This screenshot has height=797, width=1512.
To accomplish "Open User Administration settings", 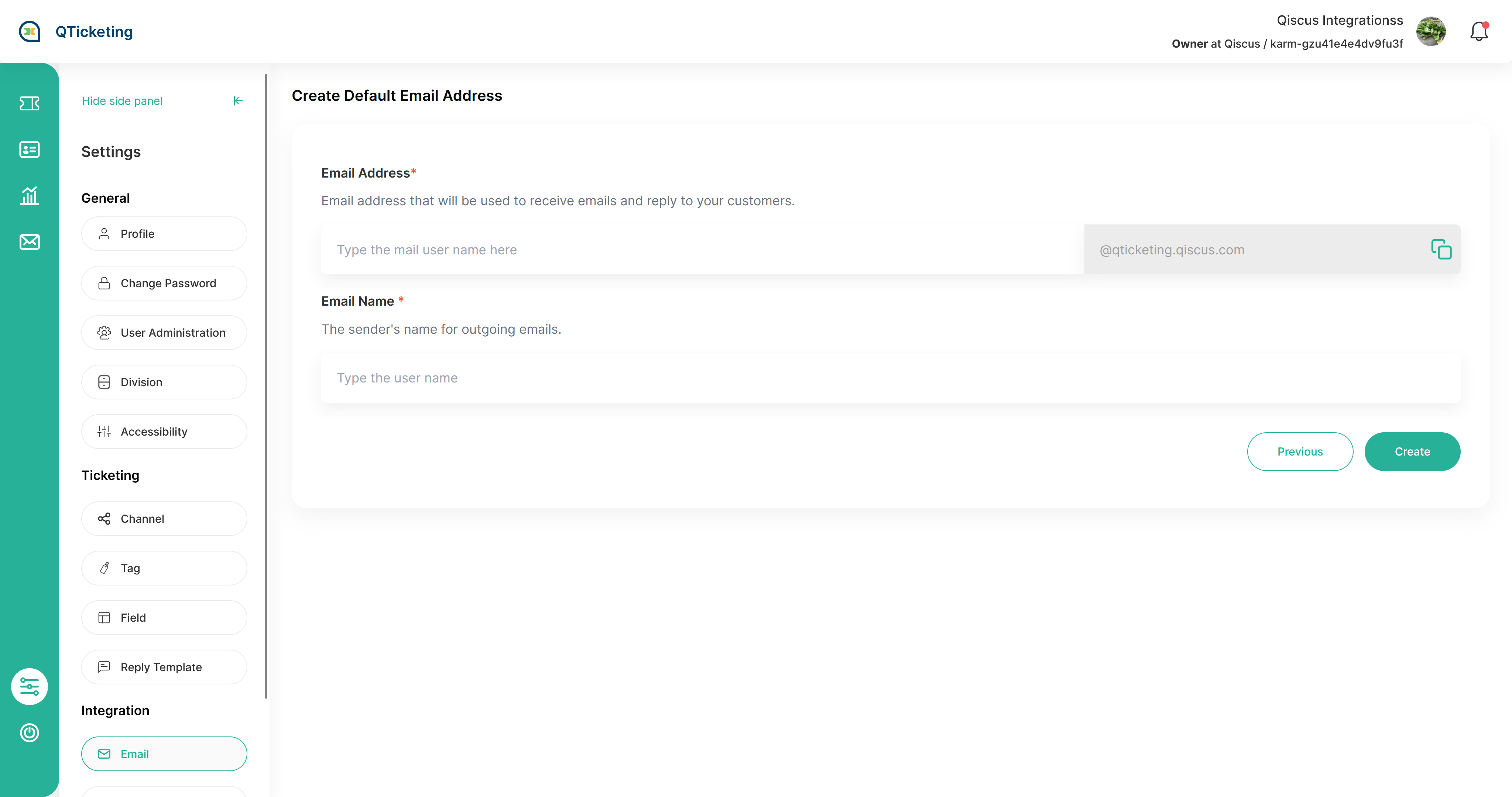I will [x=164, y=333].
